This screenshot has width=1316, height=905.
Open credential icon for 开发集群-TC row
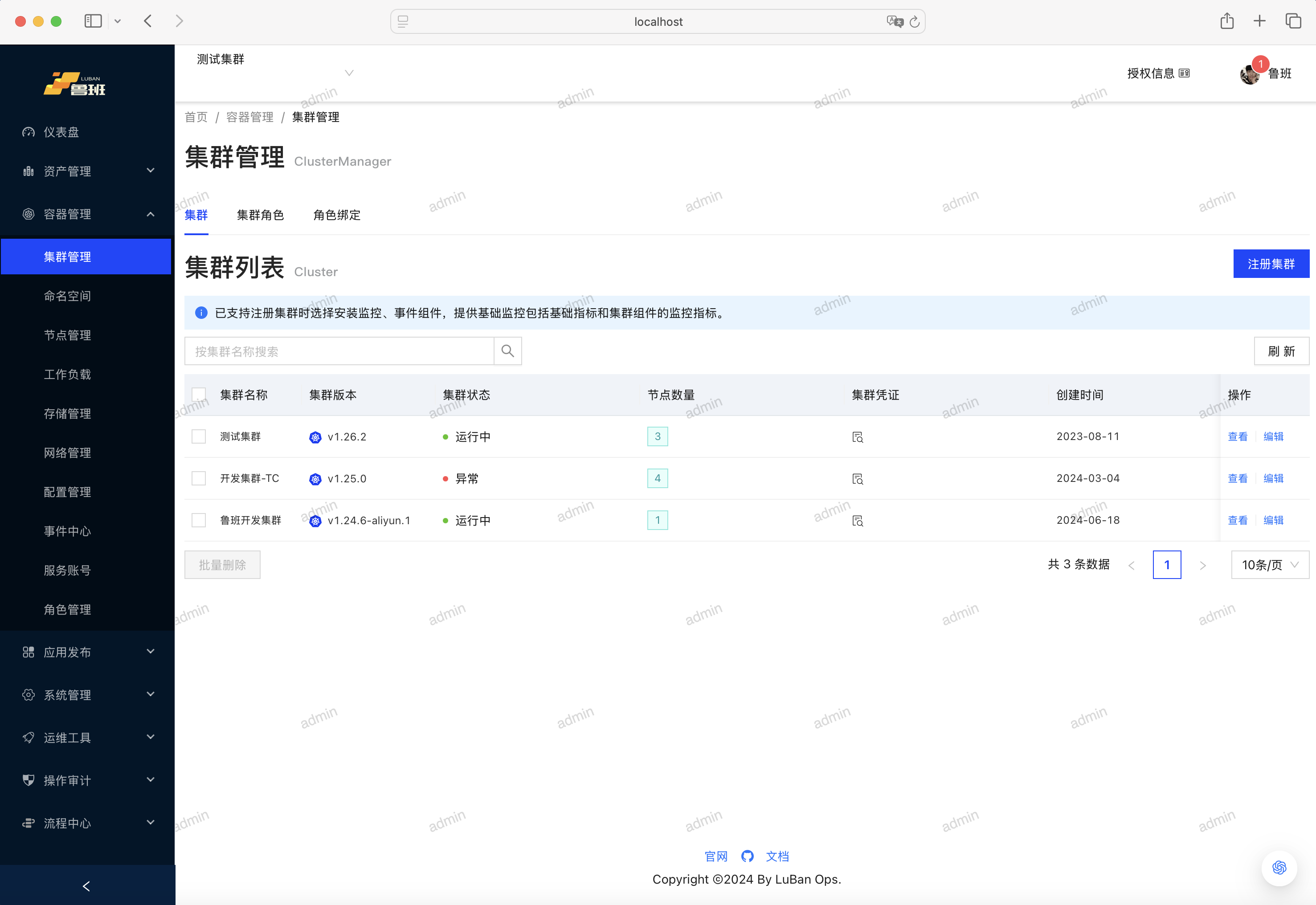coord(857,479)
